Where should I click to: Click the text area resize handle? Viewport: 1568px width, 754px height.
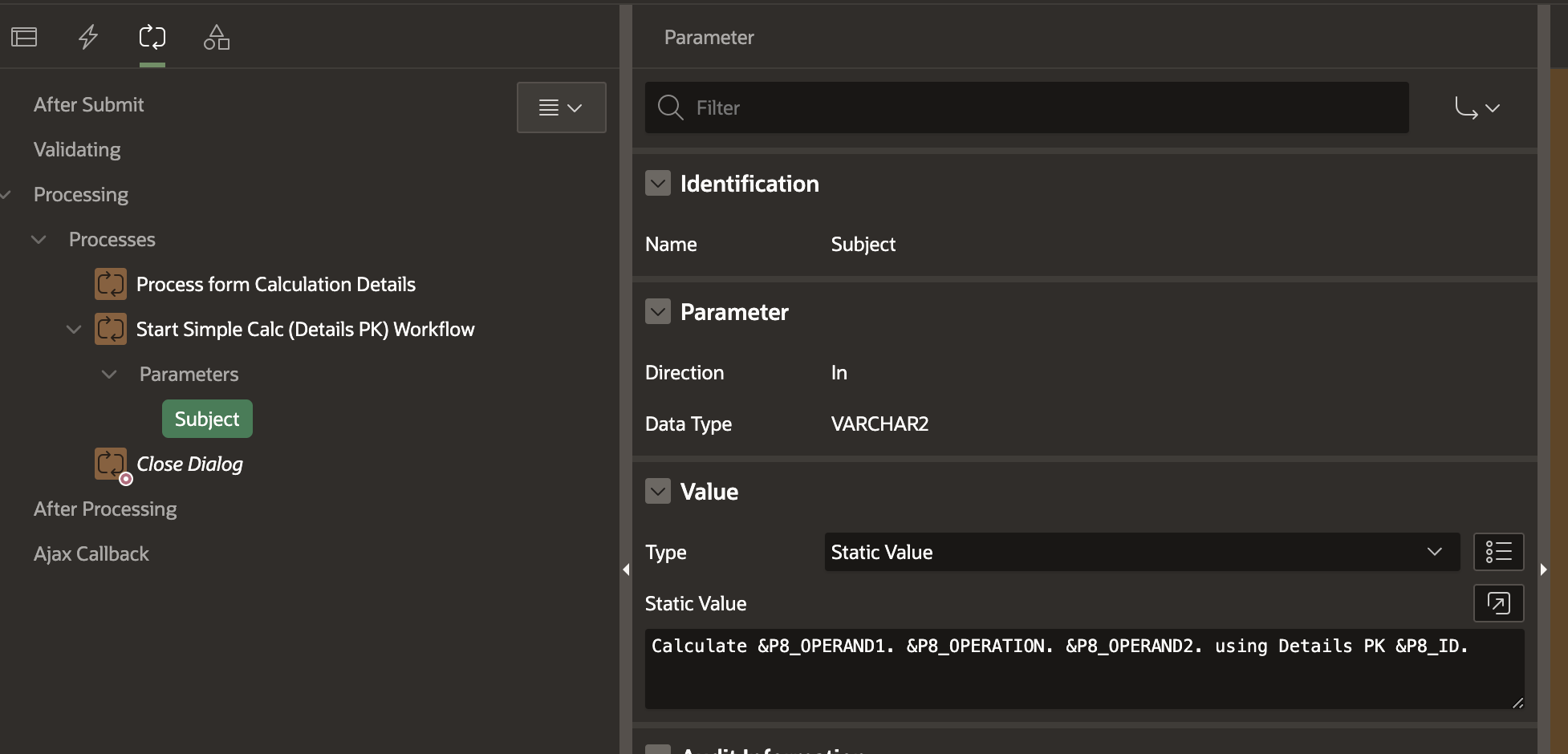point(1517,703)
